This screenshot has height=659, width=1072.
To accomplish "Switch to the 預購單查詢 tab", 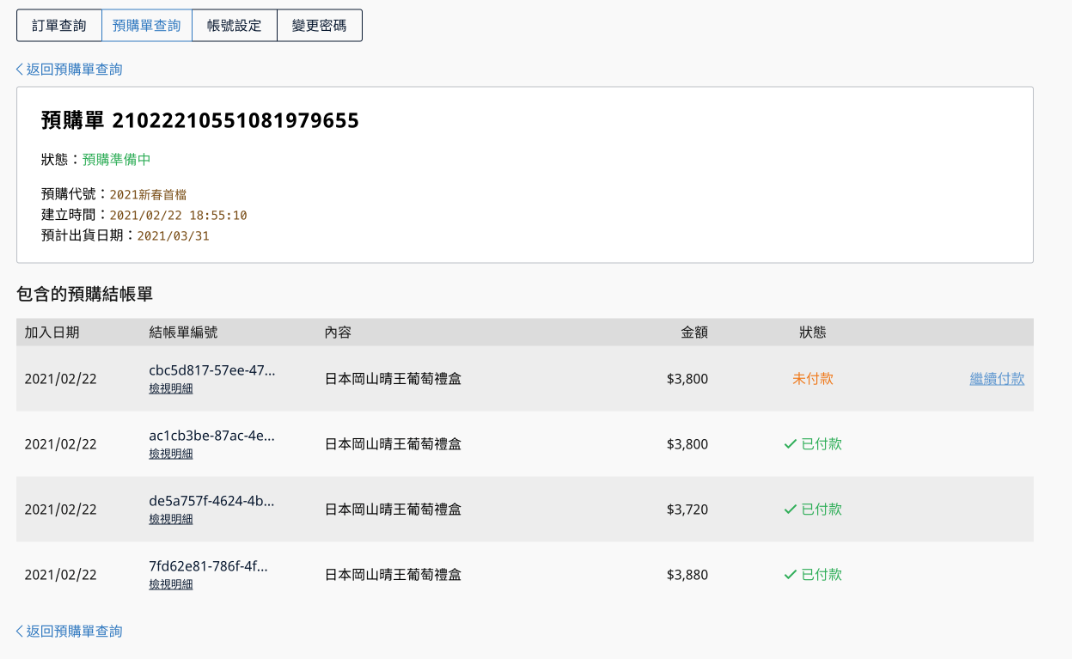I will coord(147,26).
